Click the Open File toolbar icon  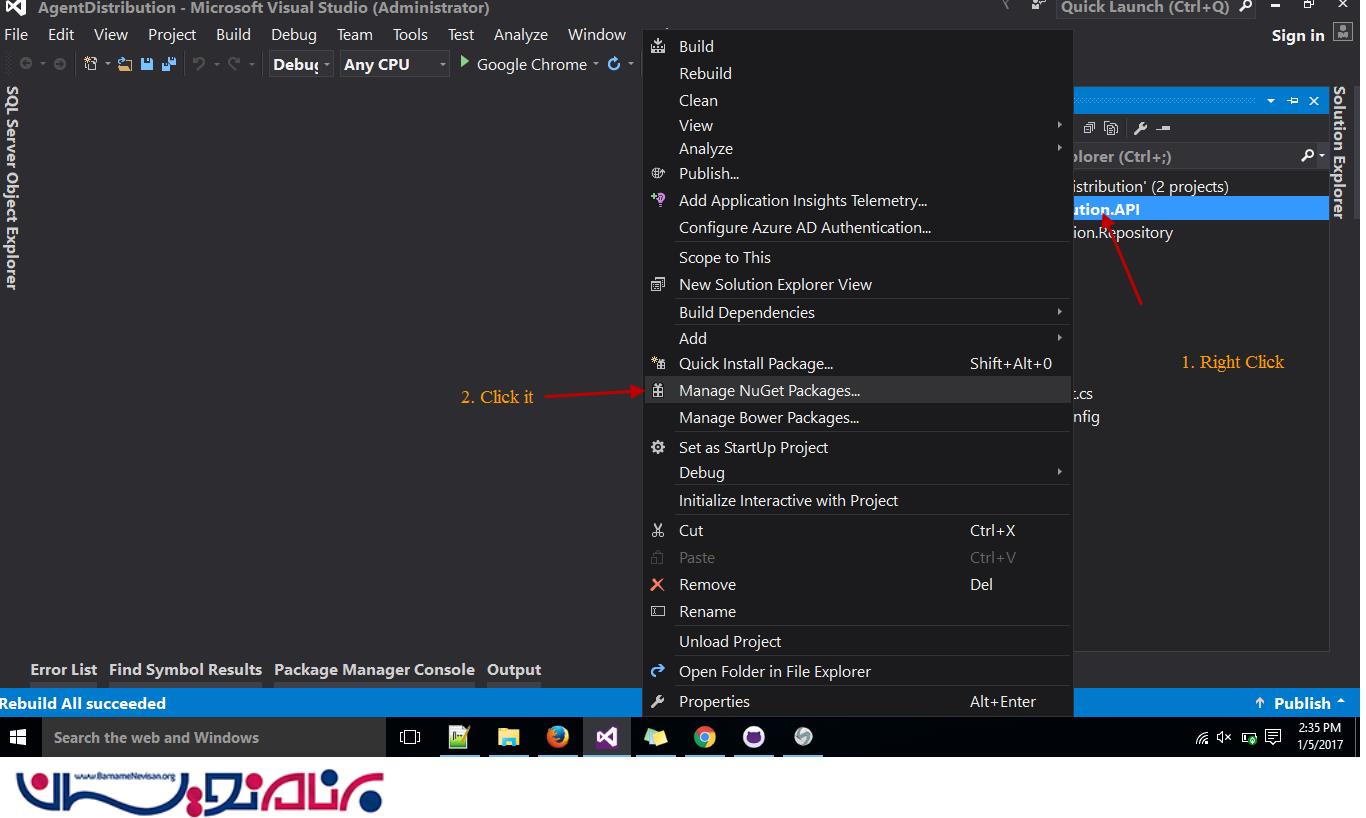[x=125, y=64]
